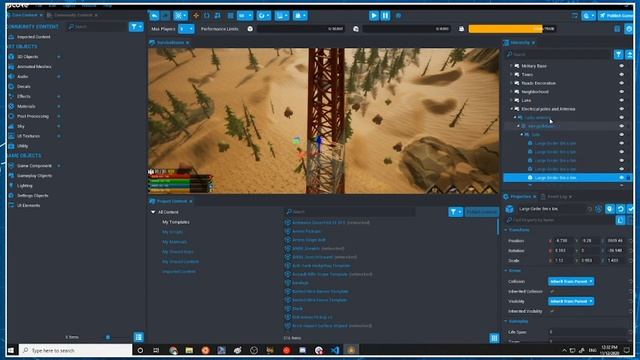Select the 3D Objects category
This screenshot has width=640, height=360.
coord(27,57)
